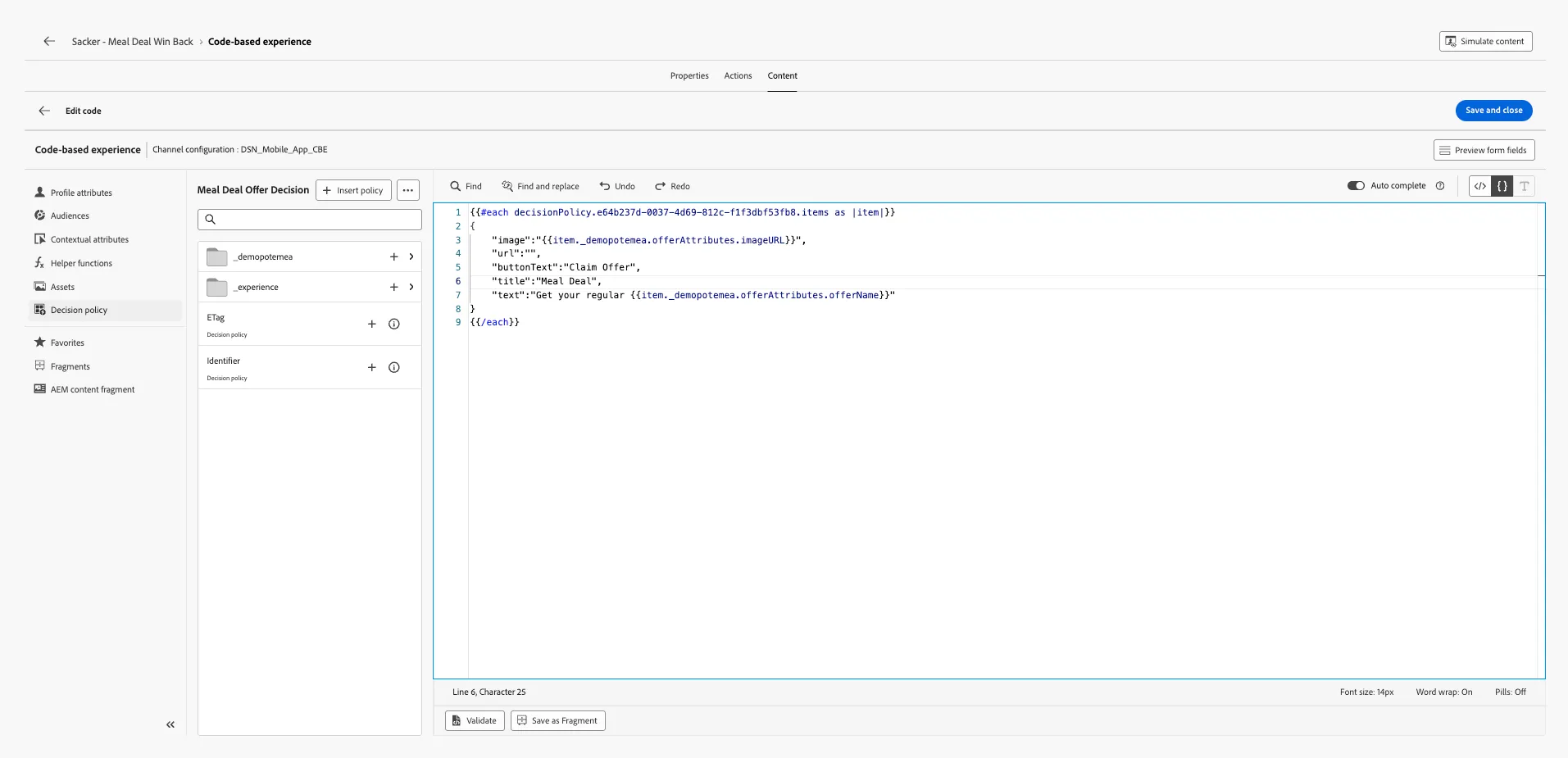Click Validate button
1568x758 pixels.
click(475, 720)
